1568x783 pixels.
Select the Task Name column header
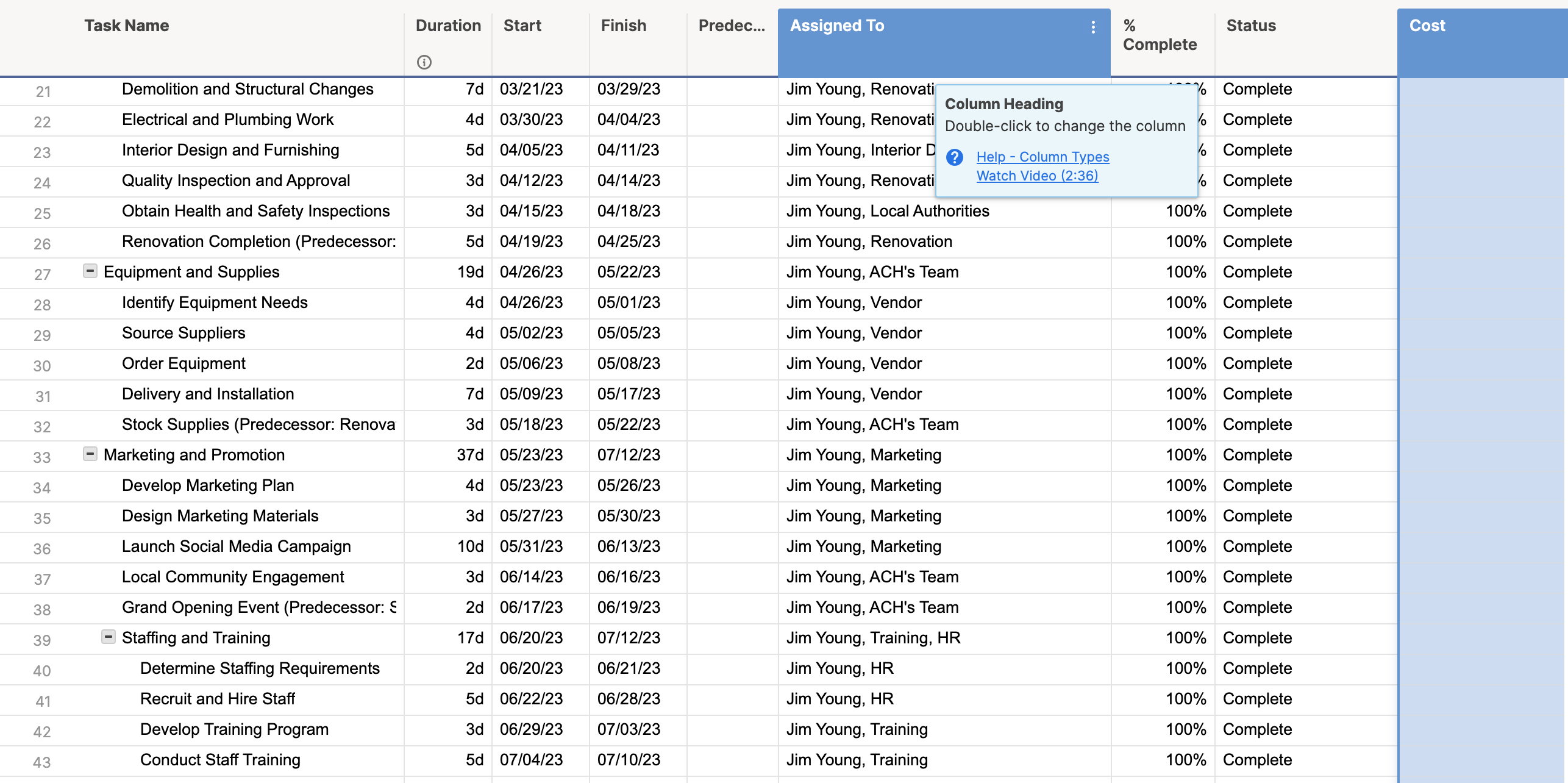(x=126, y=26)
